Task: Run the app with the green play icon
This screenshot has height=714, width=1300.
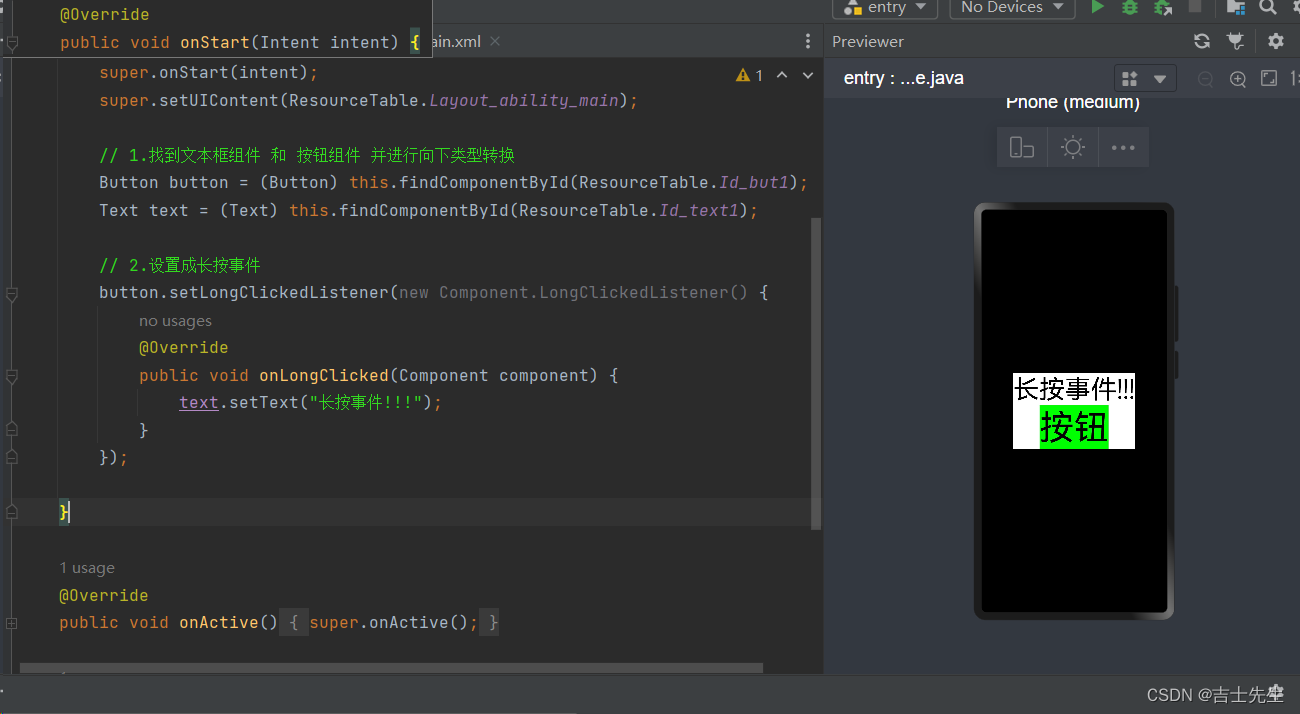Action: point(1097,7)
